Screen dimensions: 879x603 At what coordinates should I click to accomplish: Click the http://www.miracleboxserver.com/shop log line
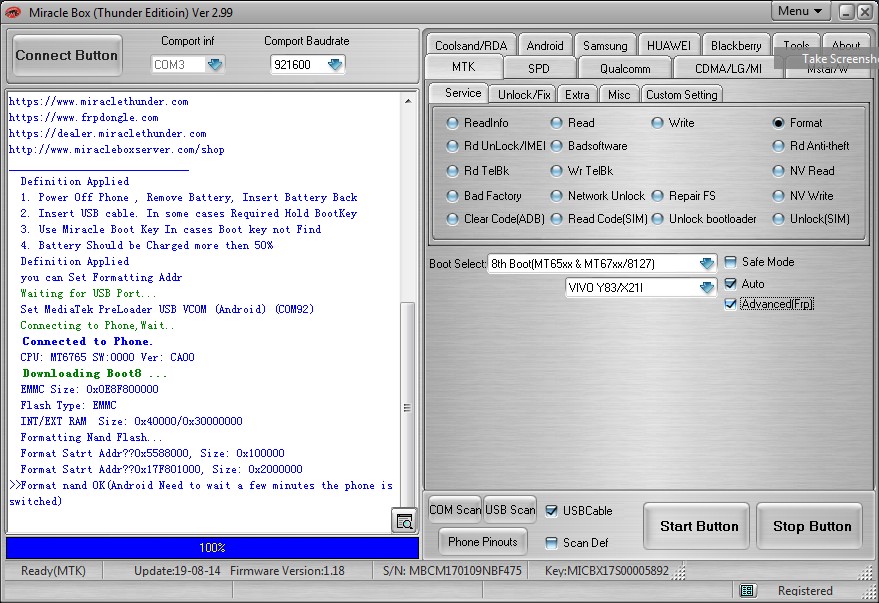tap(117, 150)
